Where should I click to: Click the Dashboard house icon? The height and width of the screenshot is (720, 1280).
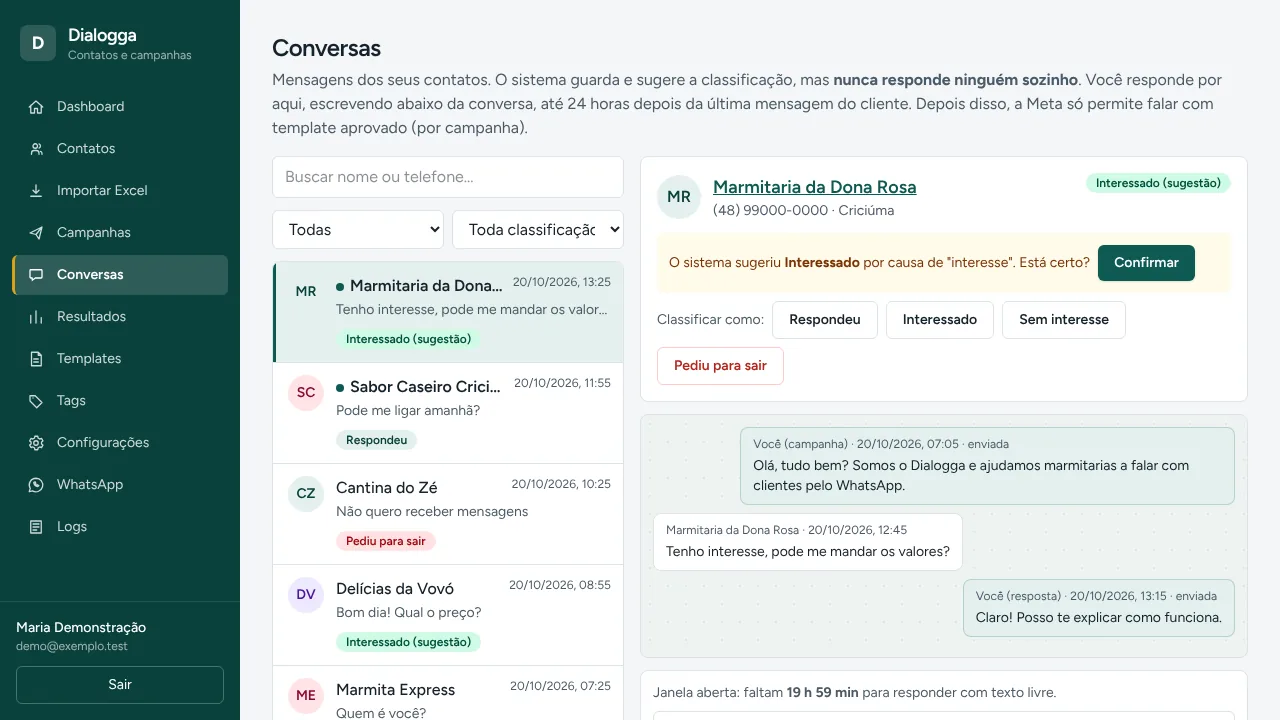36,107
